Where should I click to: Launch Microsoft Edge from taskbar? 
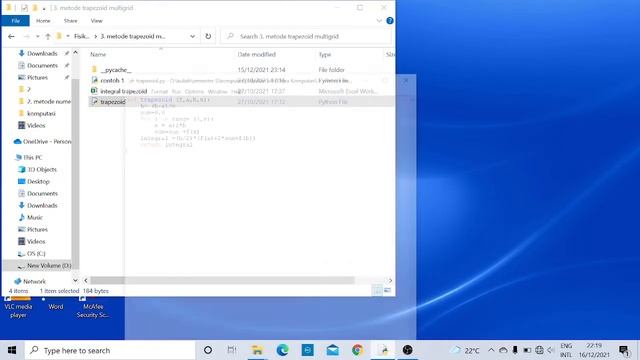pos(282,350)
